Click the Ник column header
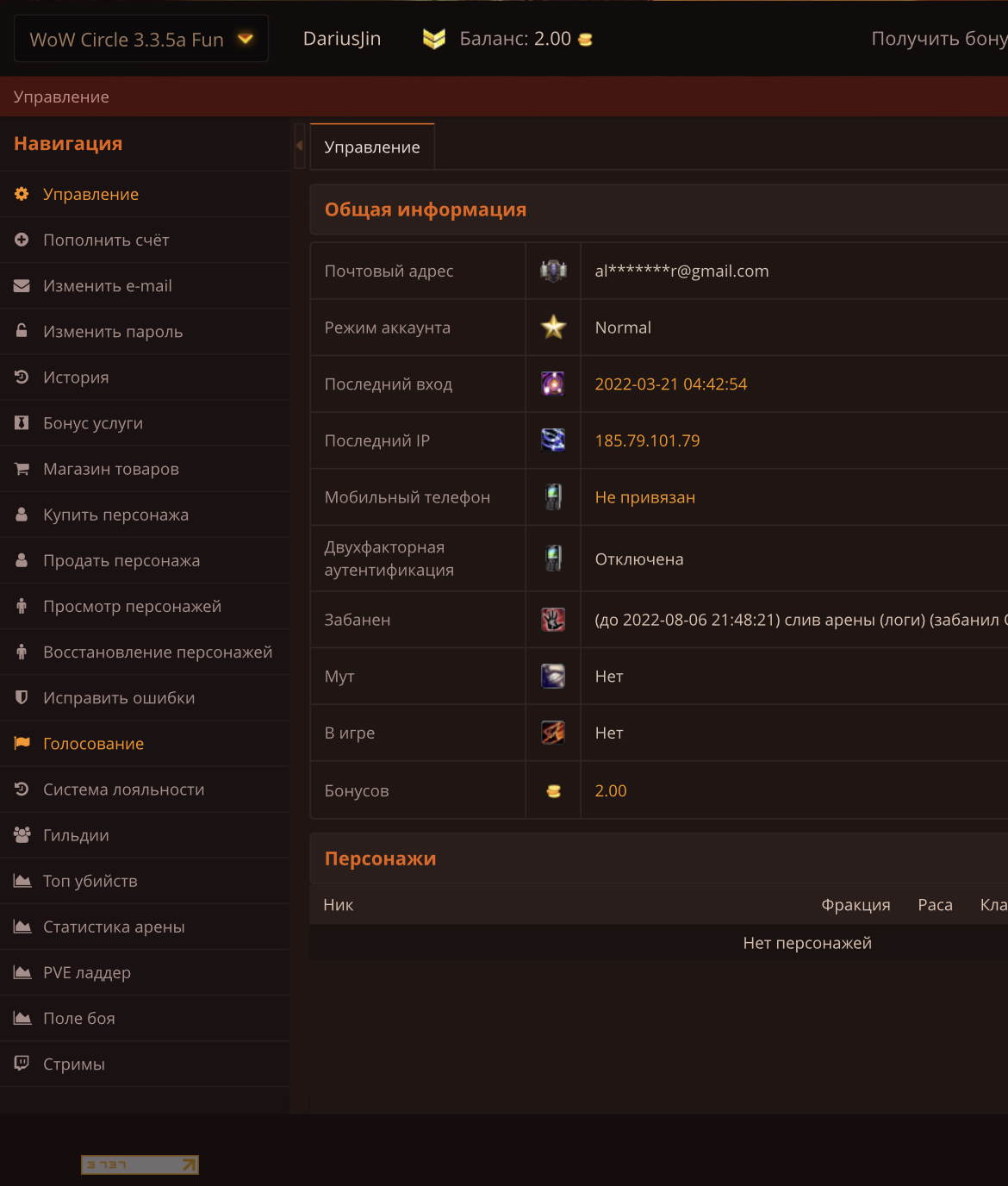The image size is (1008, 1186). click(x=339, y=905)
